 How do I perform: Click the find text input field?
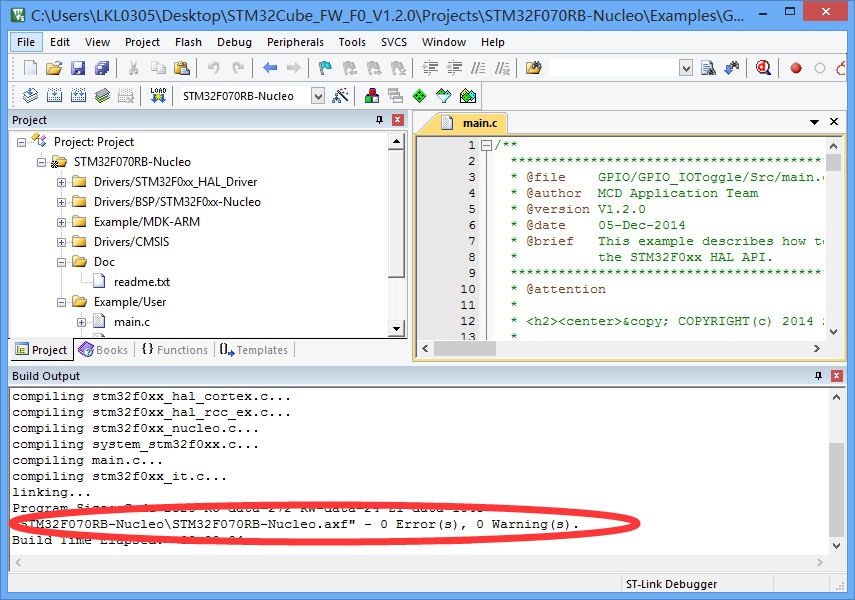point(613,68)
